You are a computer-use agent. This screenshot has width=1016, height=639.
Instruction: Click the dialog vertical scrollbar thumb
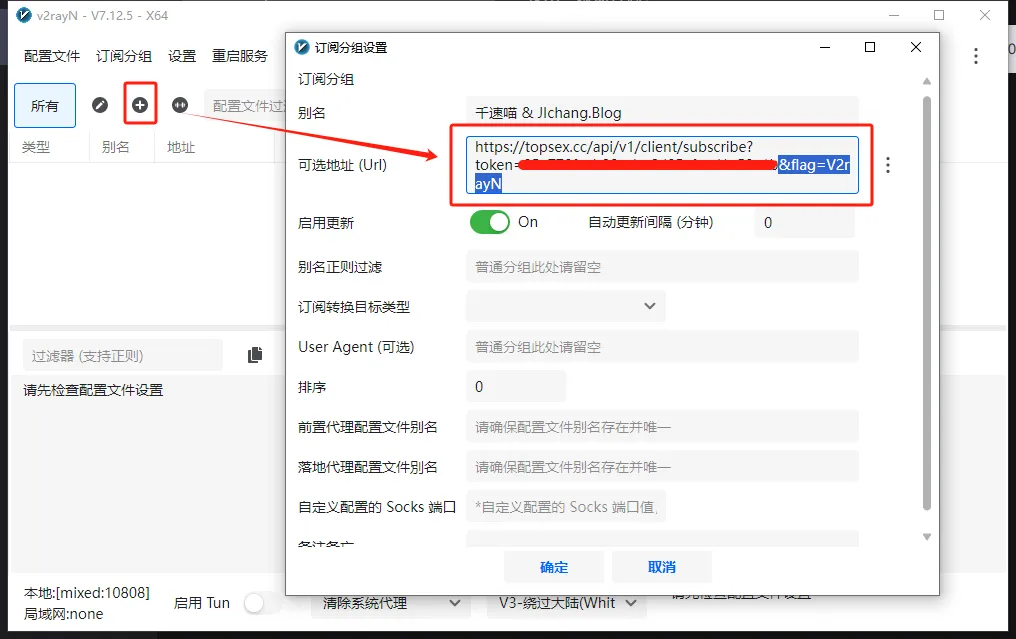click(x=927, y=303)
